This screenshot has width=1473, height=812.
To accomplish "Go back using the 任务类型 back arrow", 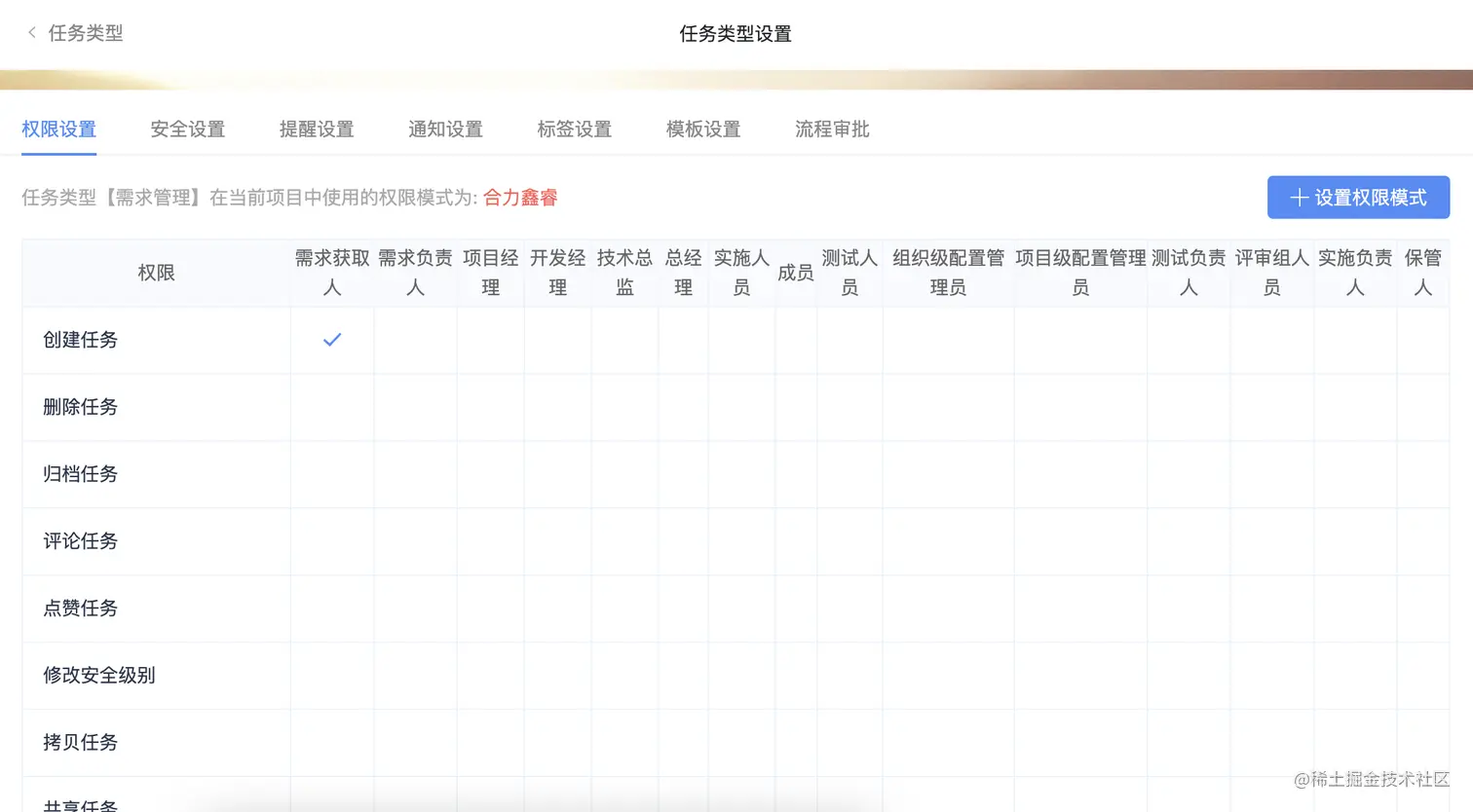I will [32, 33].
